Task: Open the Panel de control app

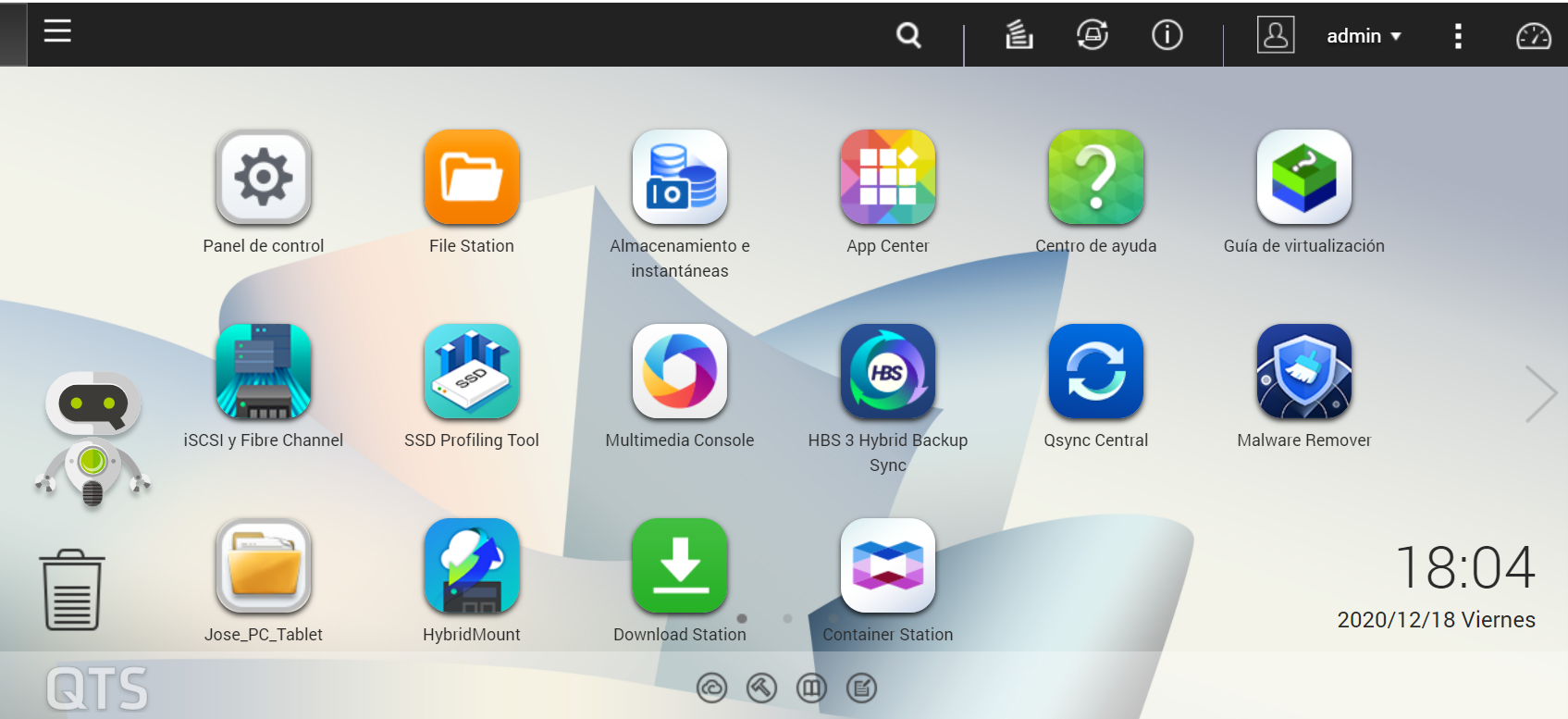Action: 264,178
